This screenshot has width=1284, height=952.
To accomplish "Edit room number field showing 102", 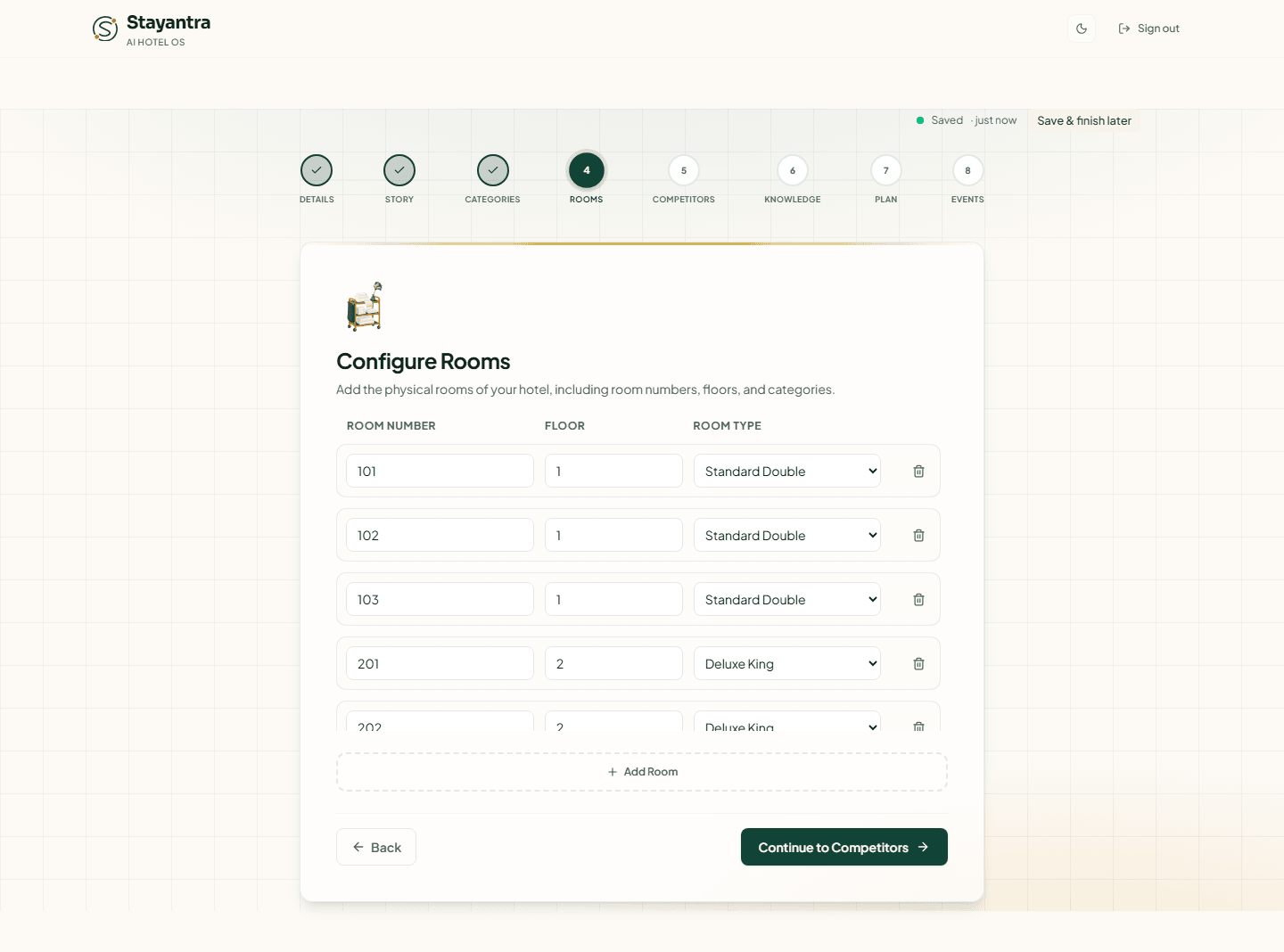I will pyautogui.click(x=440, y=535).
